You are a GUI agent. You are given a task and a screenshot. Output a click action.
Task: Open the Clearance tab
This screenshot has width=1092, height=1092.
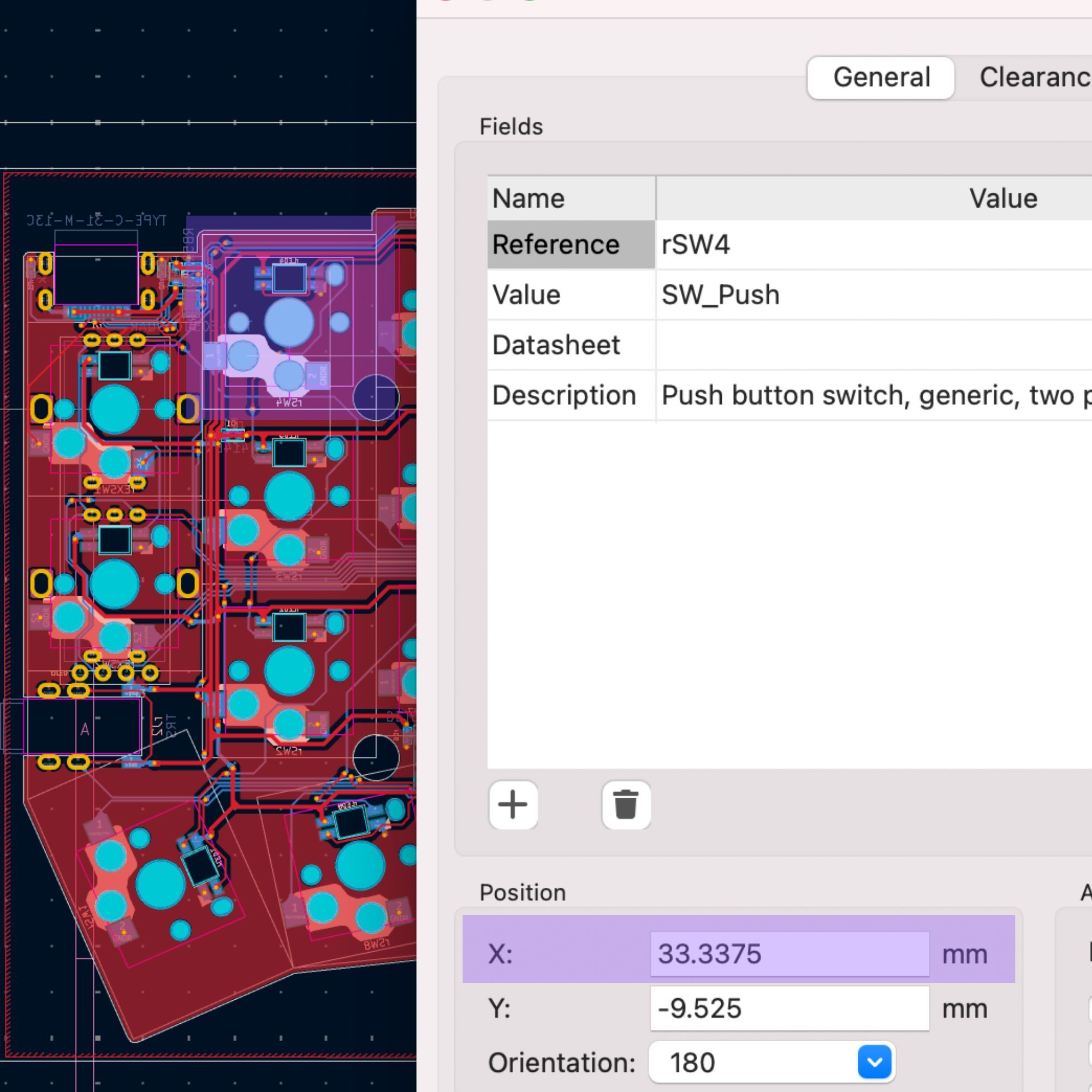tap(1034, 78)
